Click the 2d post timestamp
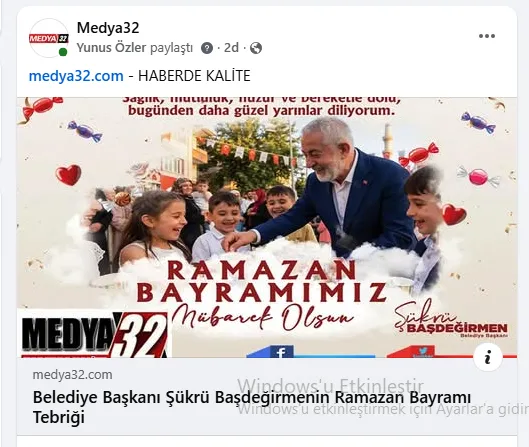This screenshot has width=529, height=447. pos(231,48)
